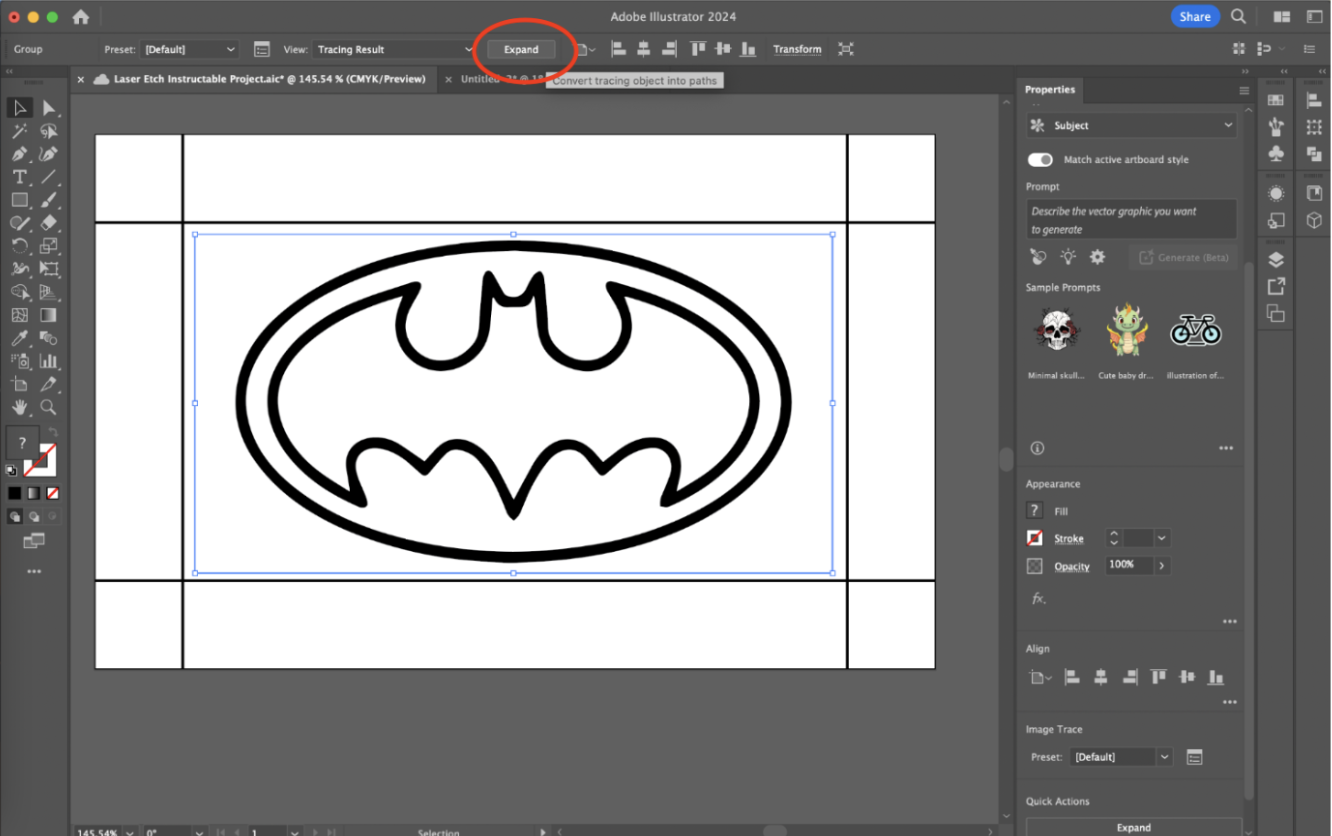
Task: Click the Fill swatch in Appearance
Action: coord(1035,510)
